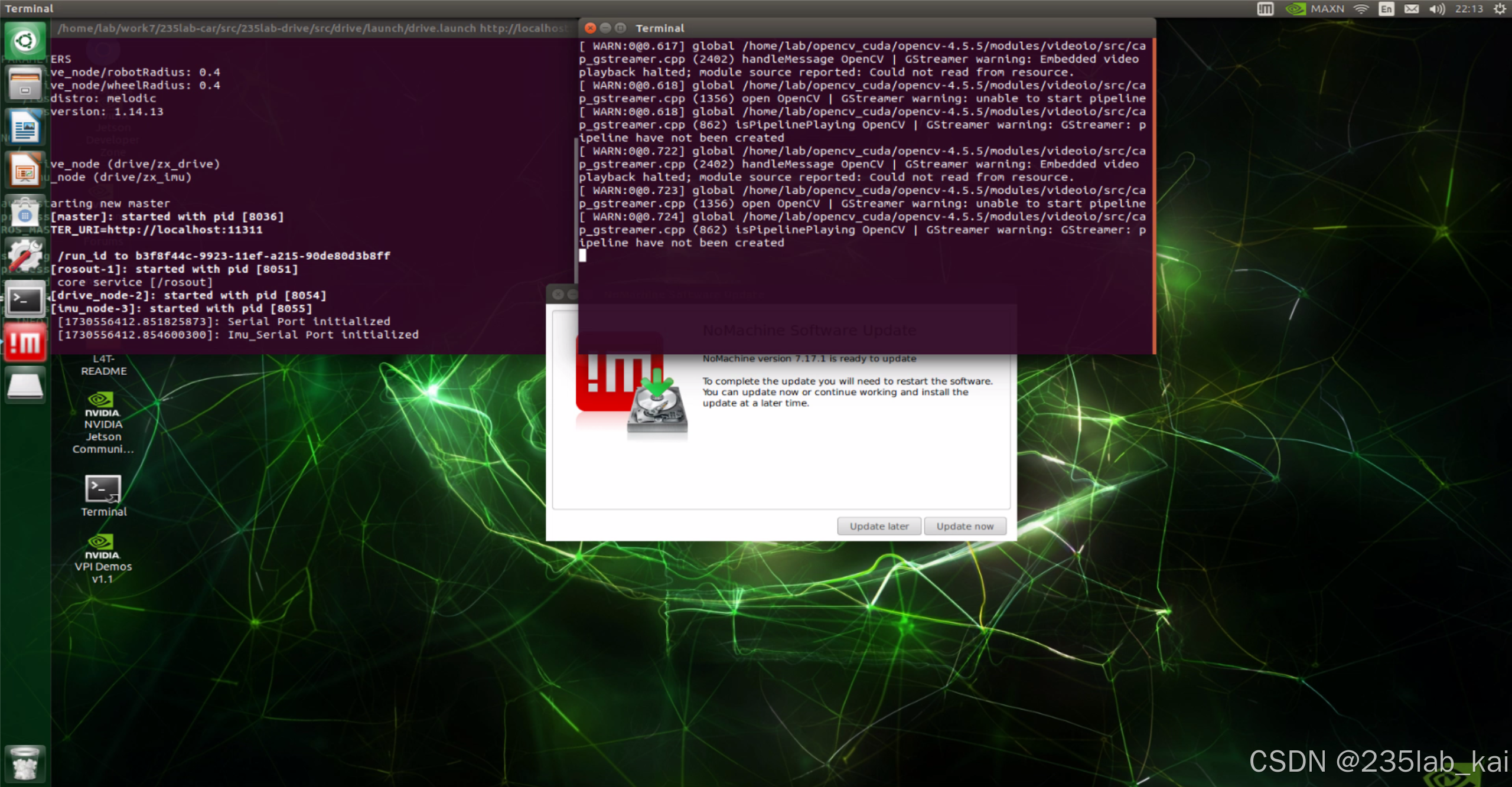Launch LibreOffice Writer from the dock

25,128
